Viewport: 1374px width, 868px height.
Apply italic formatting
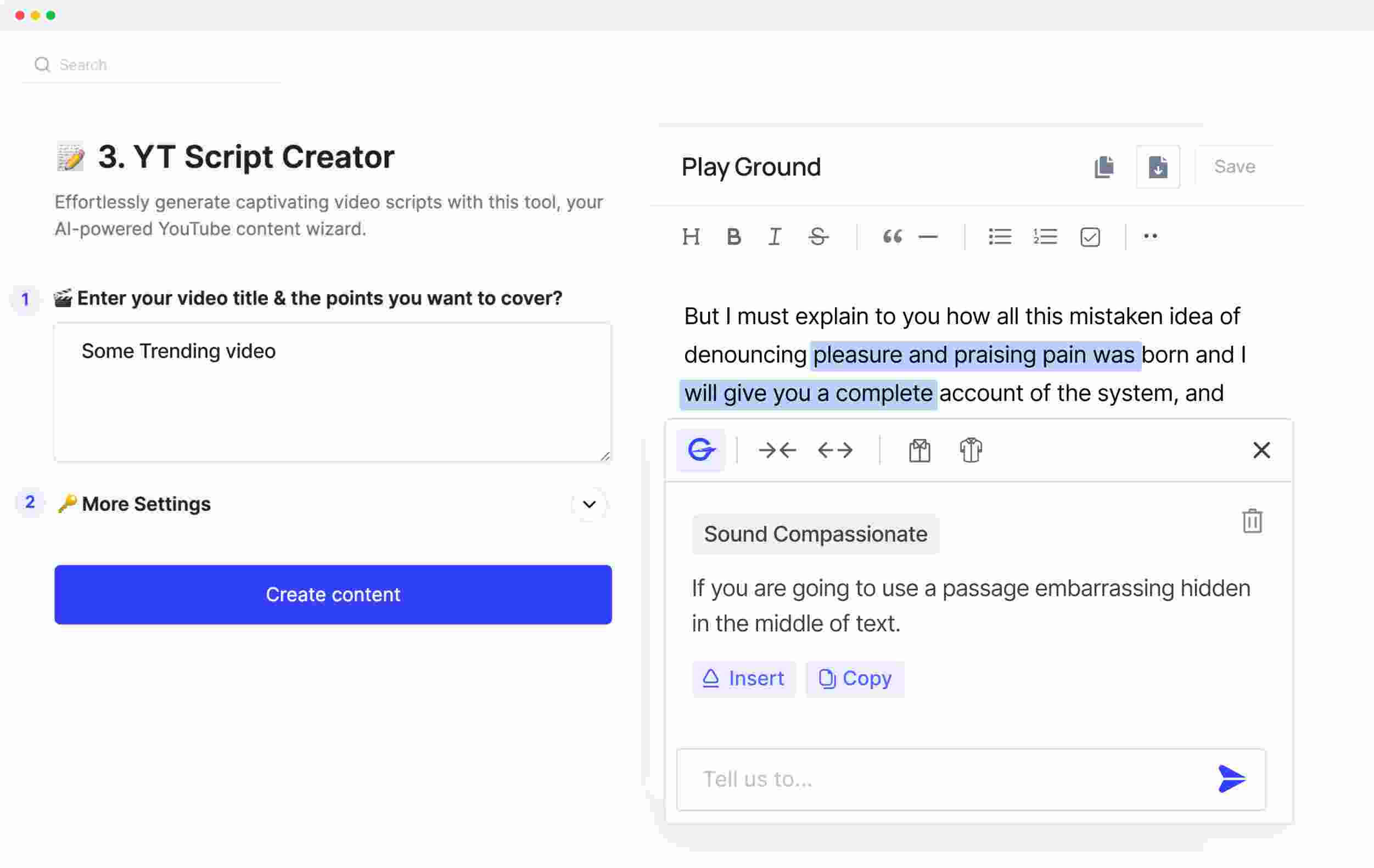[775, 236]
